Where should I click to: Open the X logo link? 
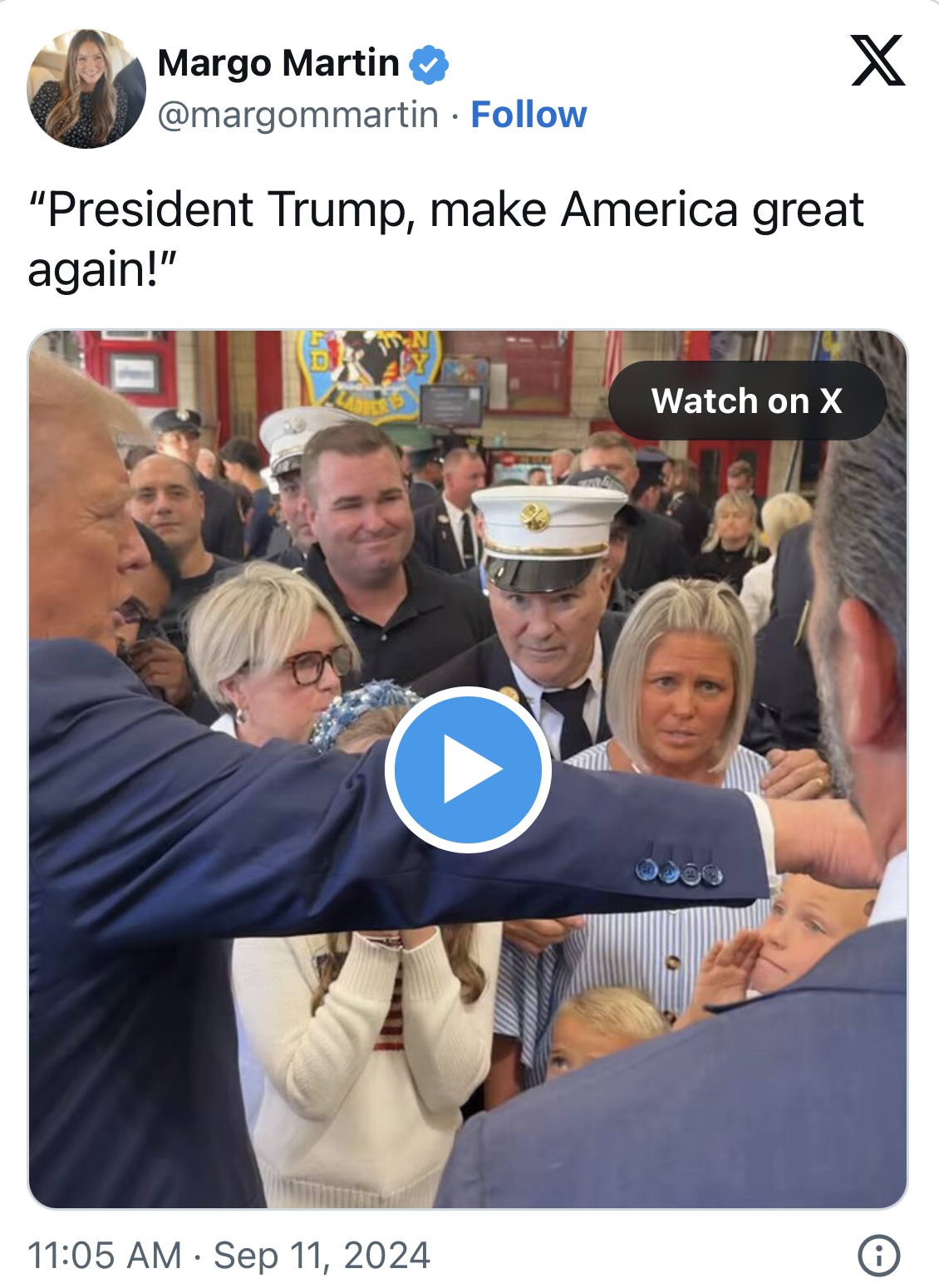[878, 61]
